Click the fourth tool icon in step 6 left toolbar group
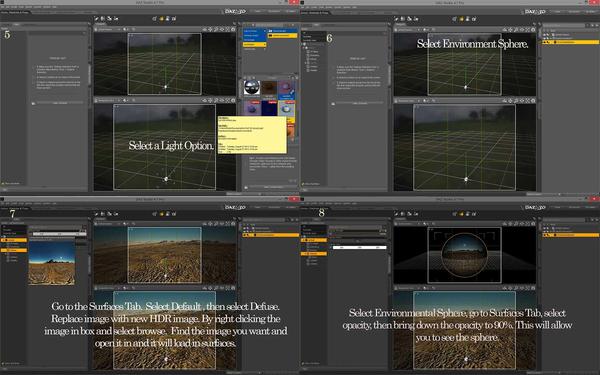 [416, 18]
